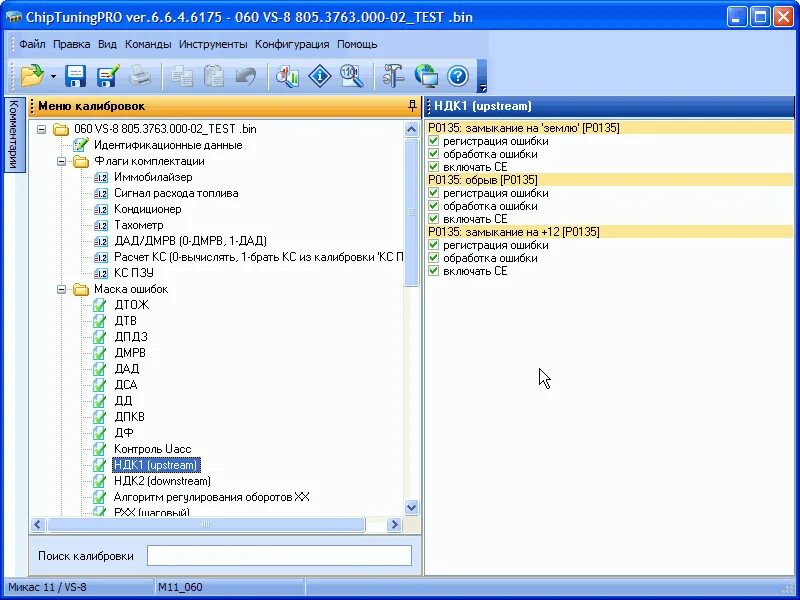
Task: Pin the Меню калибровок panel
Action: (412, 106)
